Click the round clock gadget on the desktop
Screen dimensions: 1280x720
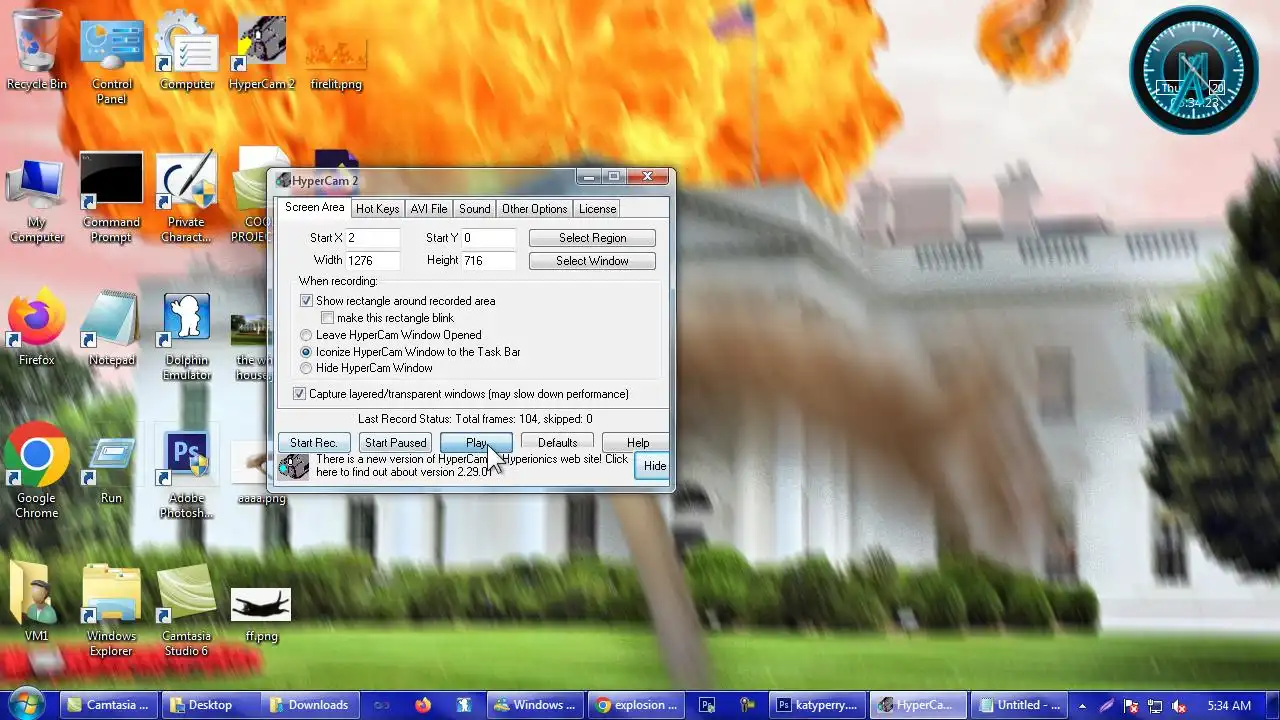click(x=1194, y=70)
